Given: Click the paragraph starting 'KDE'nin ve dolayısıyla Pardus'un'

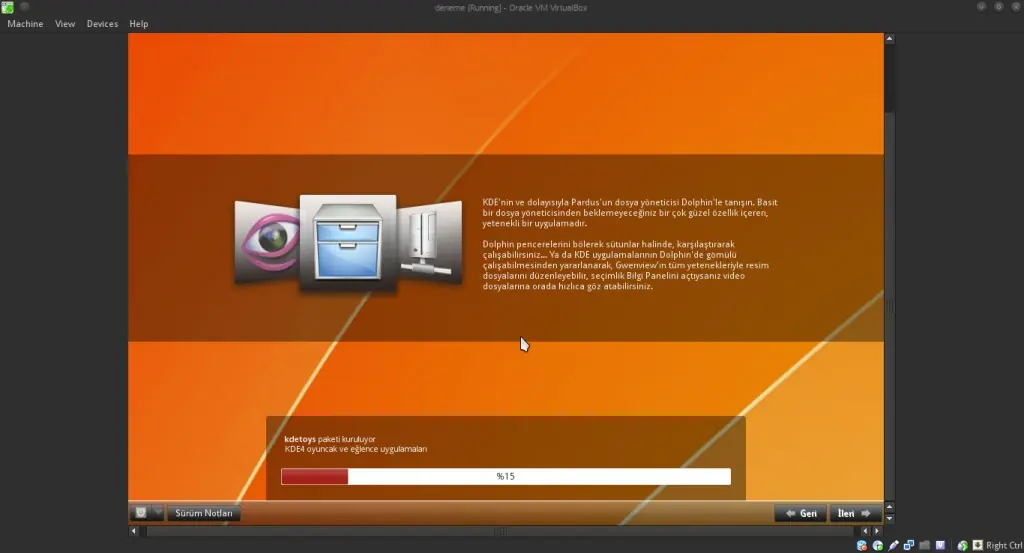Looking at the screenshot, I should [630, 213].
